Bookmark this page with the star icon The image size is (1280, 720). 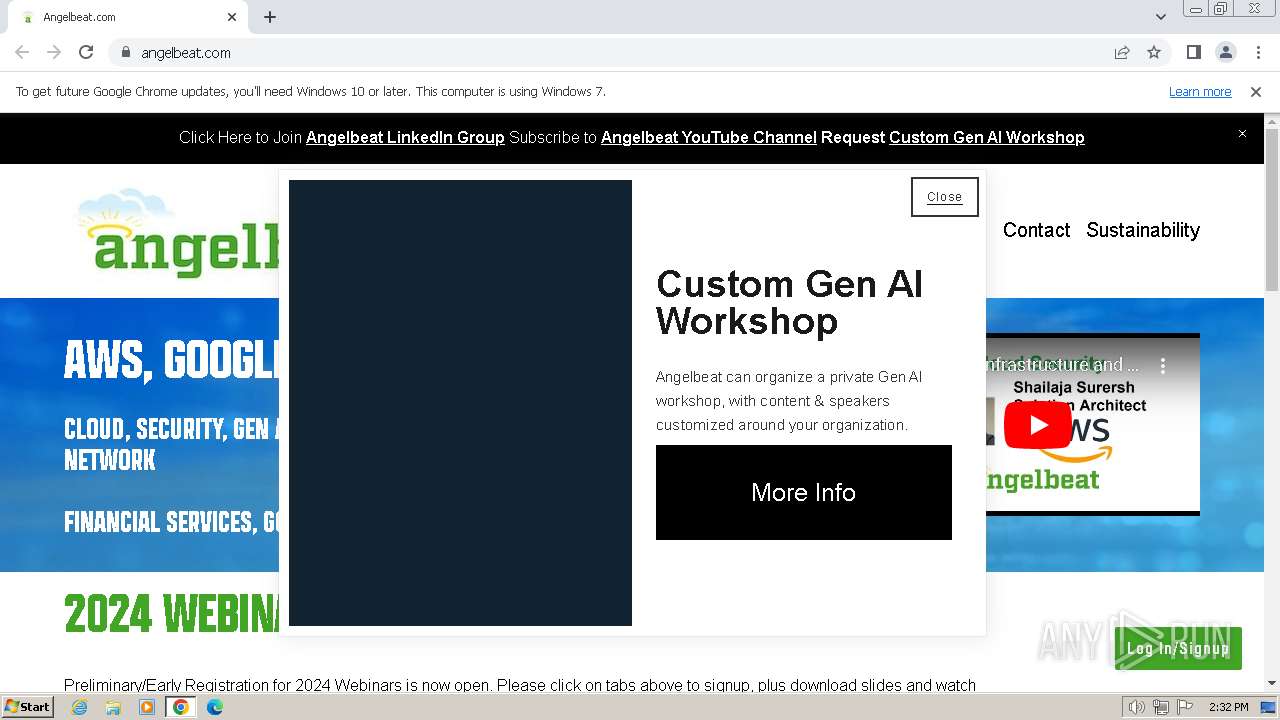coord(1154,52)
